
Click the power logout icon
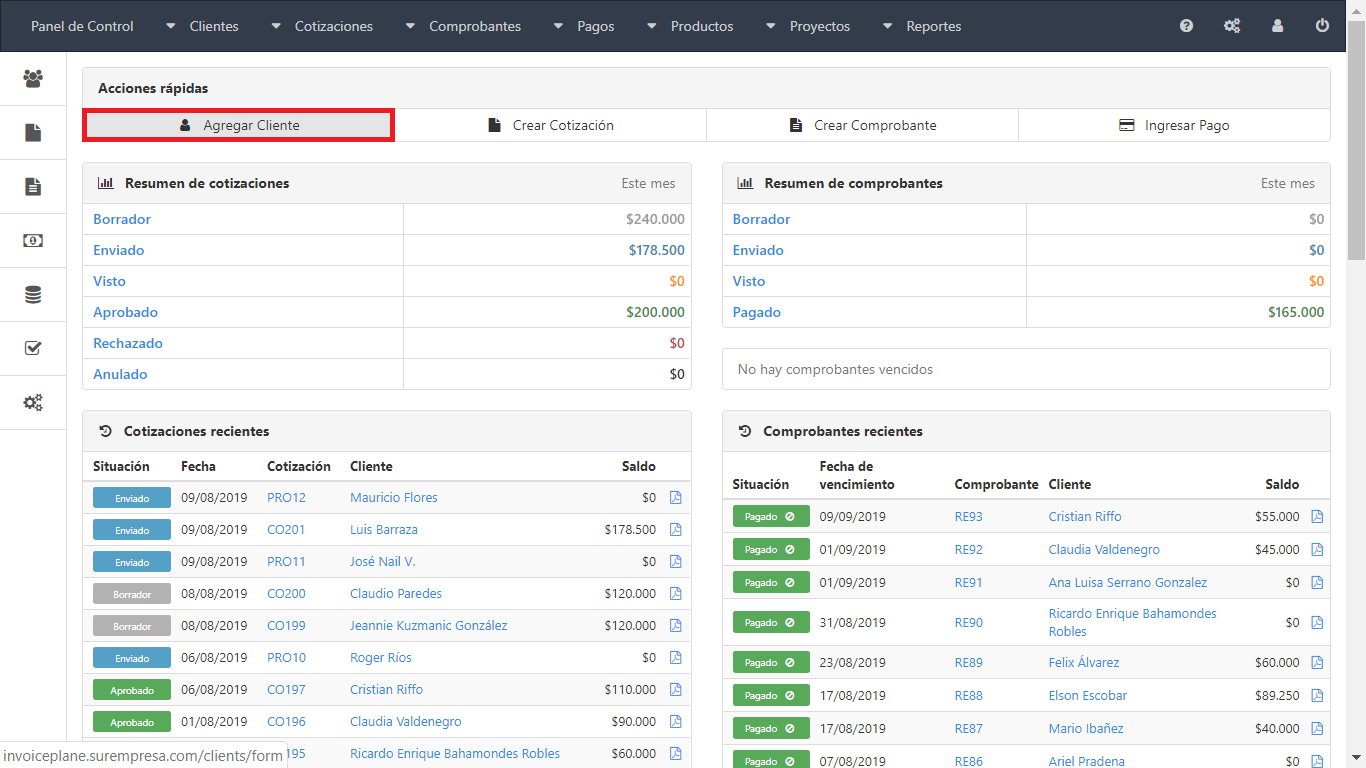click(1322, 26)
